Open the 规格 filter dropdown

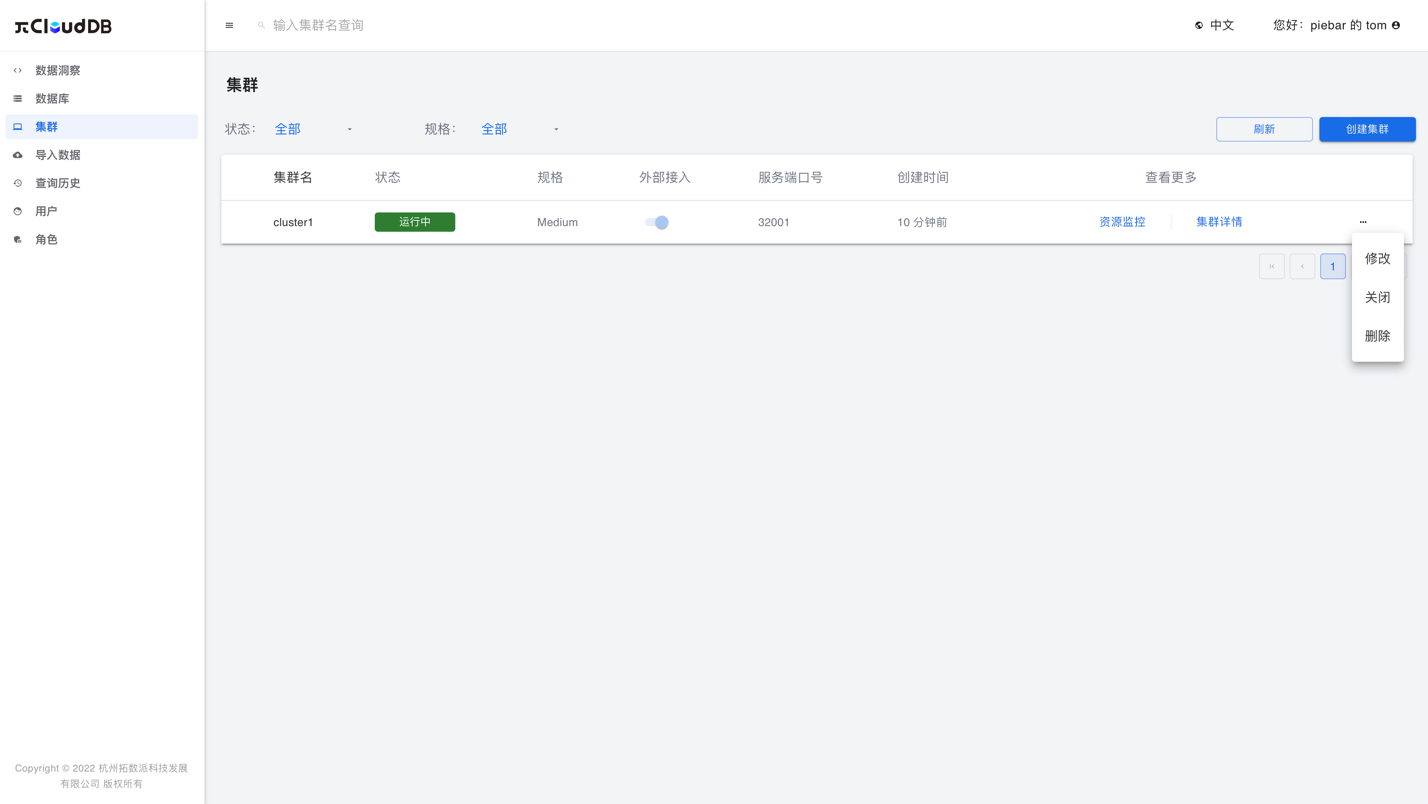[520, 129]
